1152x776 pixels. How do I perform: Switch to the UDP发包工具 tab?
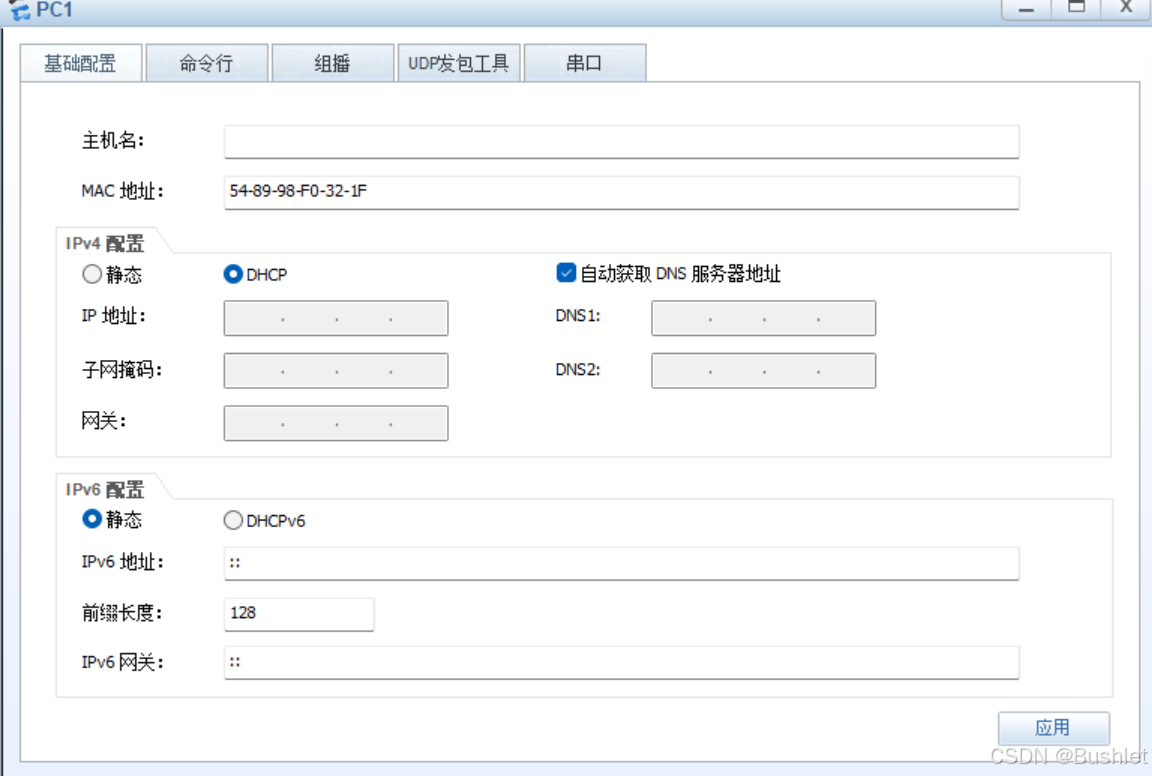coord(458,63)
